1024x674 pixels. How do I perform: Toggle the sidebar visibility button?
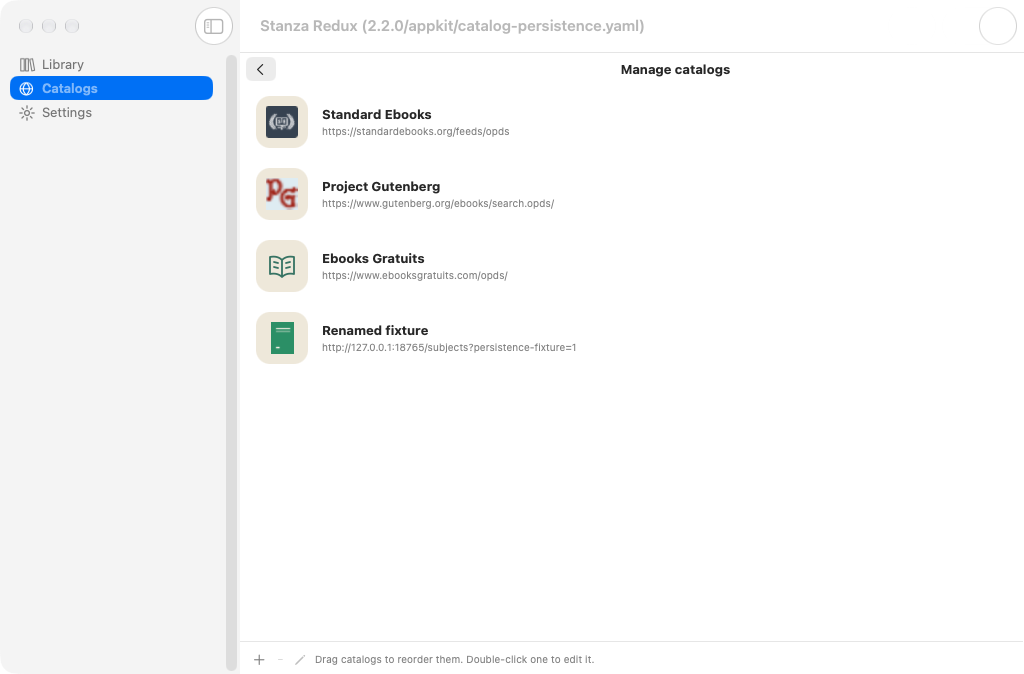214,26
